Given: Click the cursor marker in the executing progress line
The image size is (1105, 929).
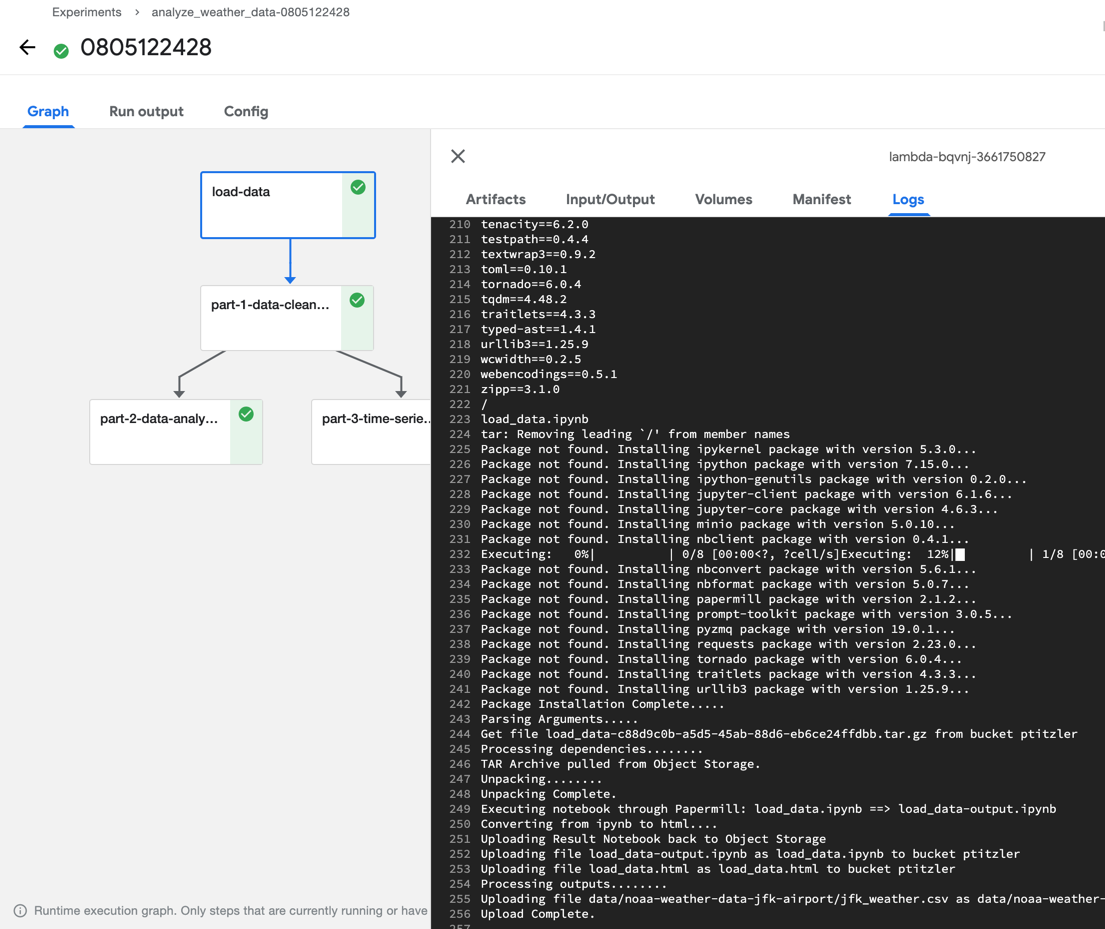Looking at the screenshot, I should point(960,553).
